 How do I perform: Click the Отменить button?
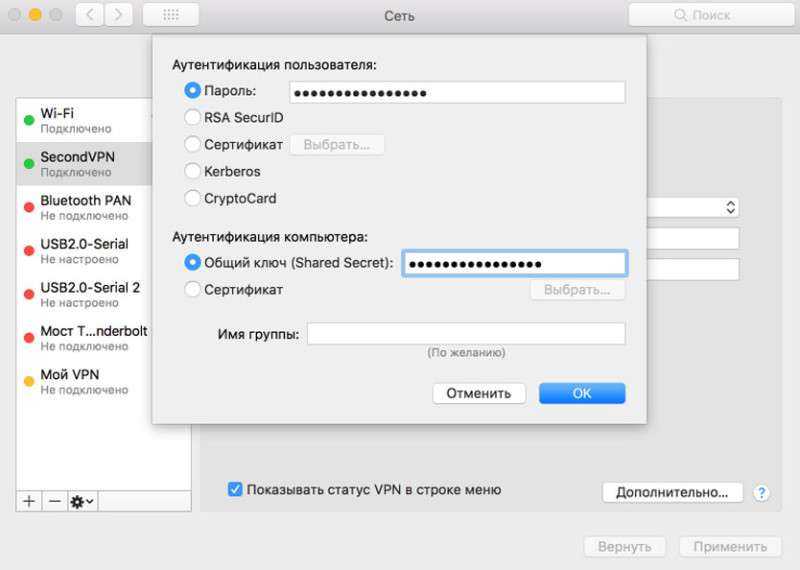point(479,393)
